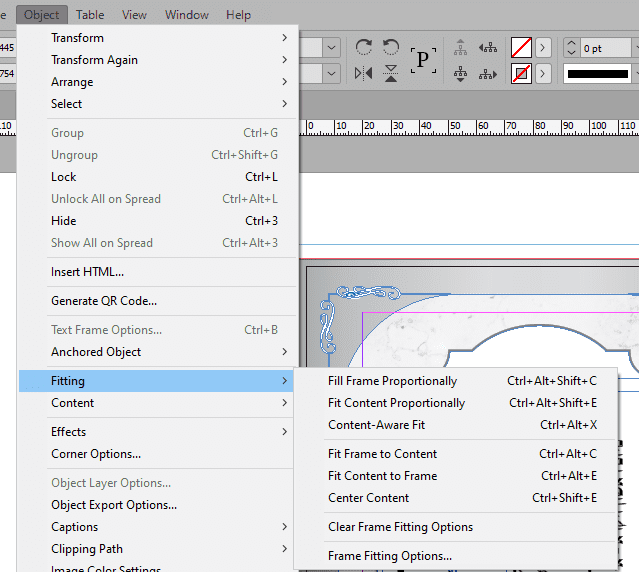639x572 pixels.
Task: Click the P reference indicator icon
Action: [x=423, y=60]
